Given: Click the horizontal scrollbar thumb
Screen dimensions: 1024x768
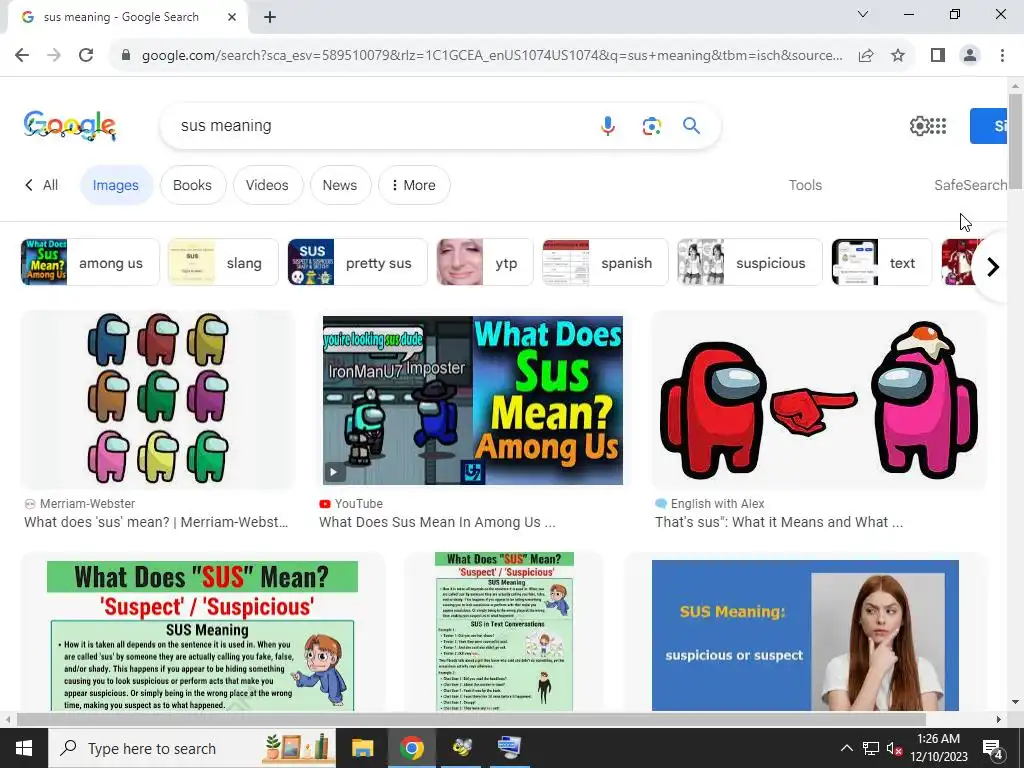Looking at the screenshot, I should 470,719.
